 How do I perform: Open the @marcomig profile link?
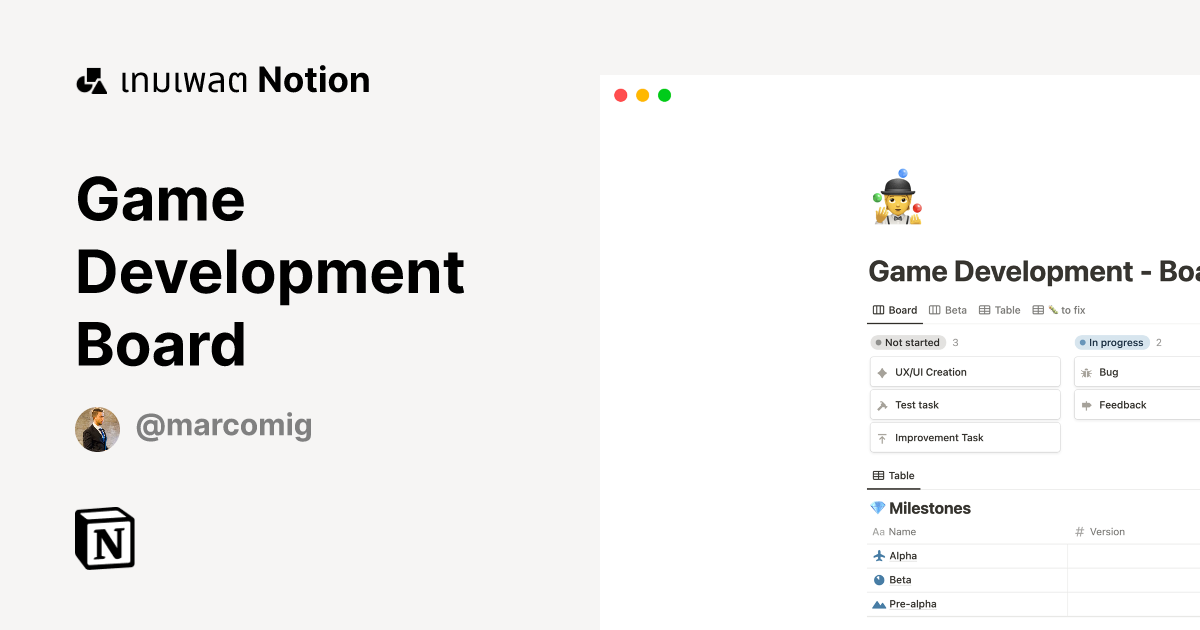pos(224,426)
